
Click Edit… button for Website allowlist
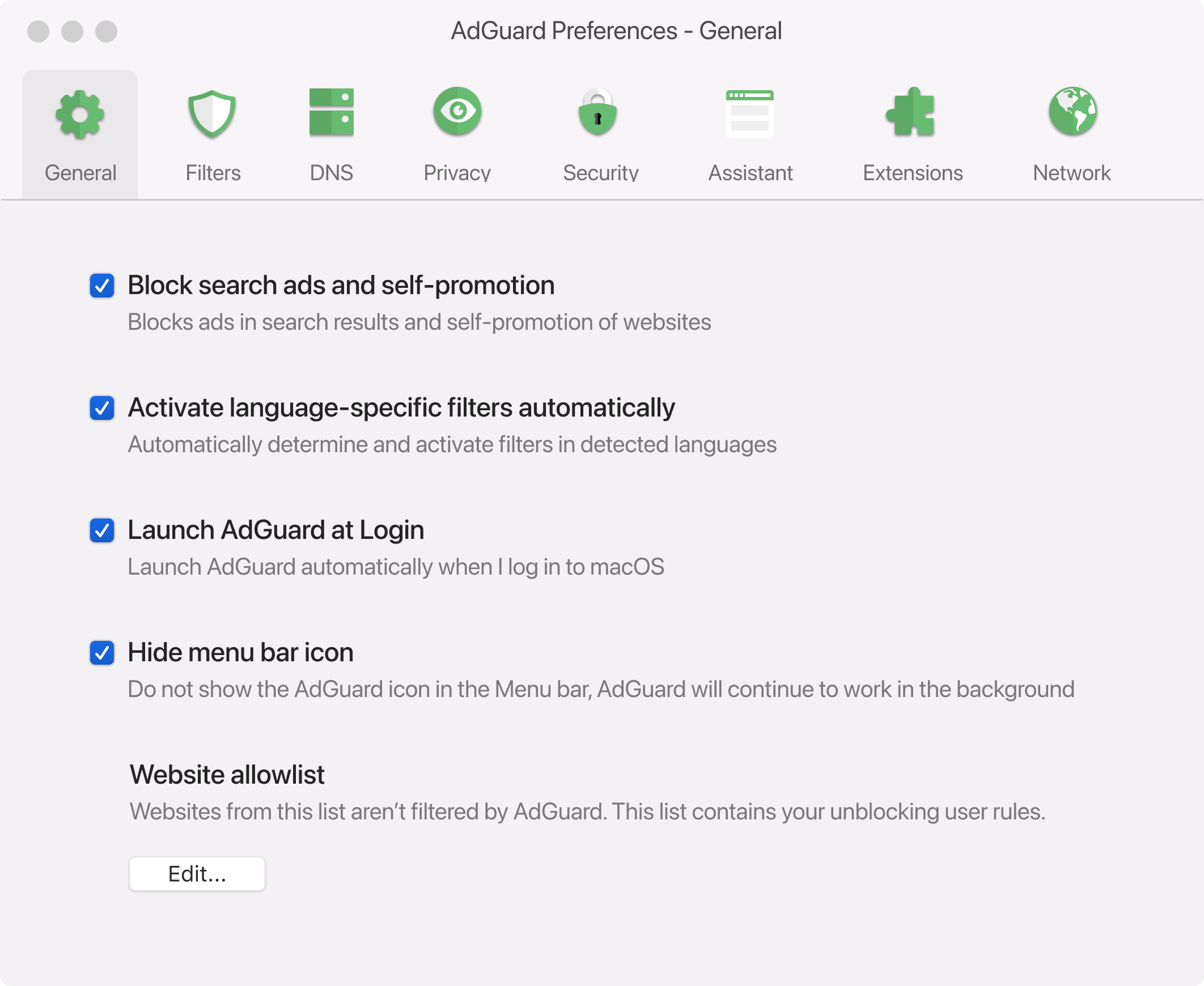197,874
